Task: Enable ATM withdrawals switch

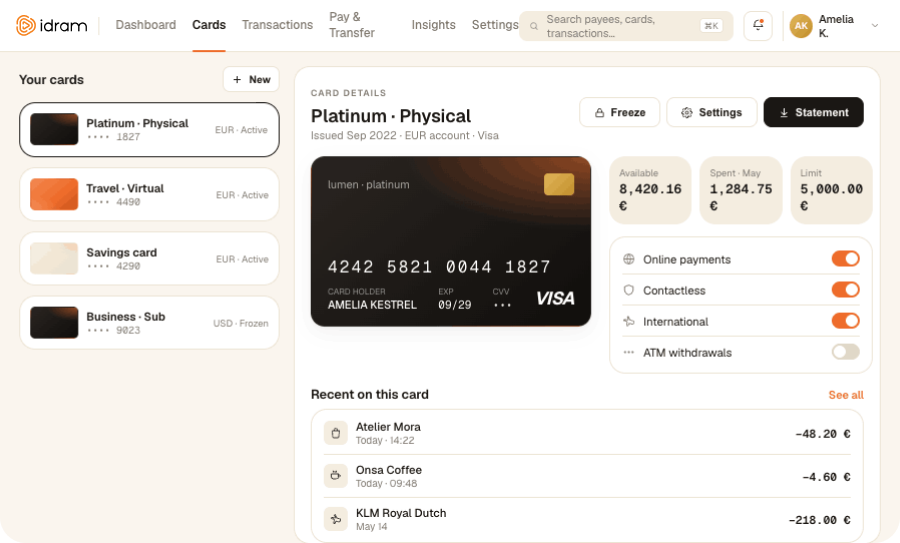Action: tap(845, 352)
